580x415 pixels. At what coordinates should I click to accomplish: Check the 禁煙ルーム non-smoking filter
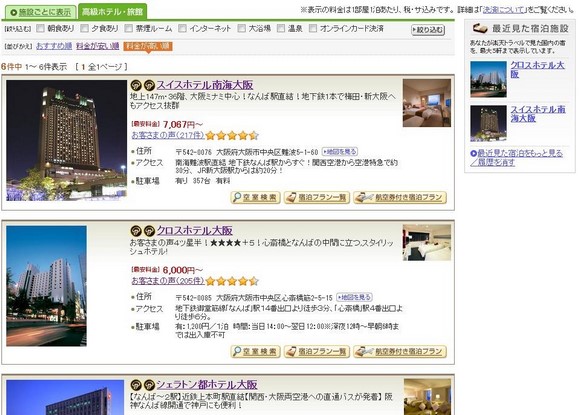coord(128,28)
